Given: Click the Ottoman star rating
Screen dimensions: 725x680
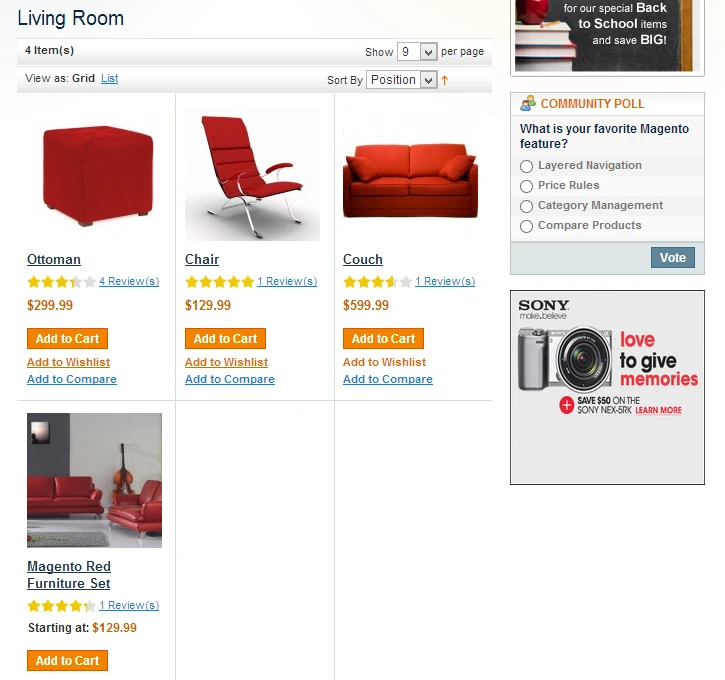Looking at the screenshot, I should pos(61,282).
